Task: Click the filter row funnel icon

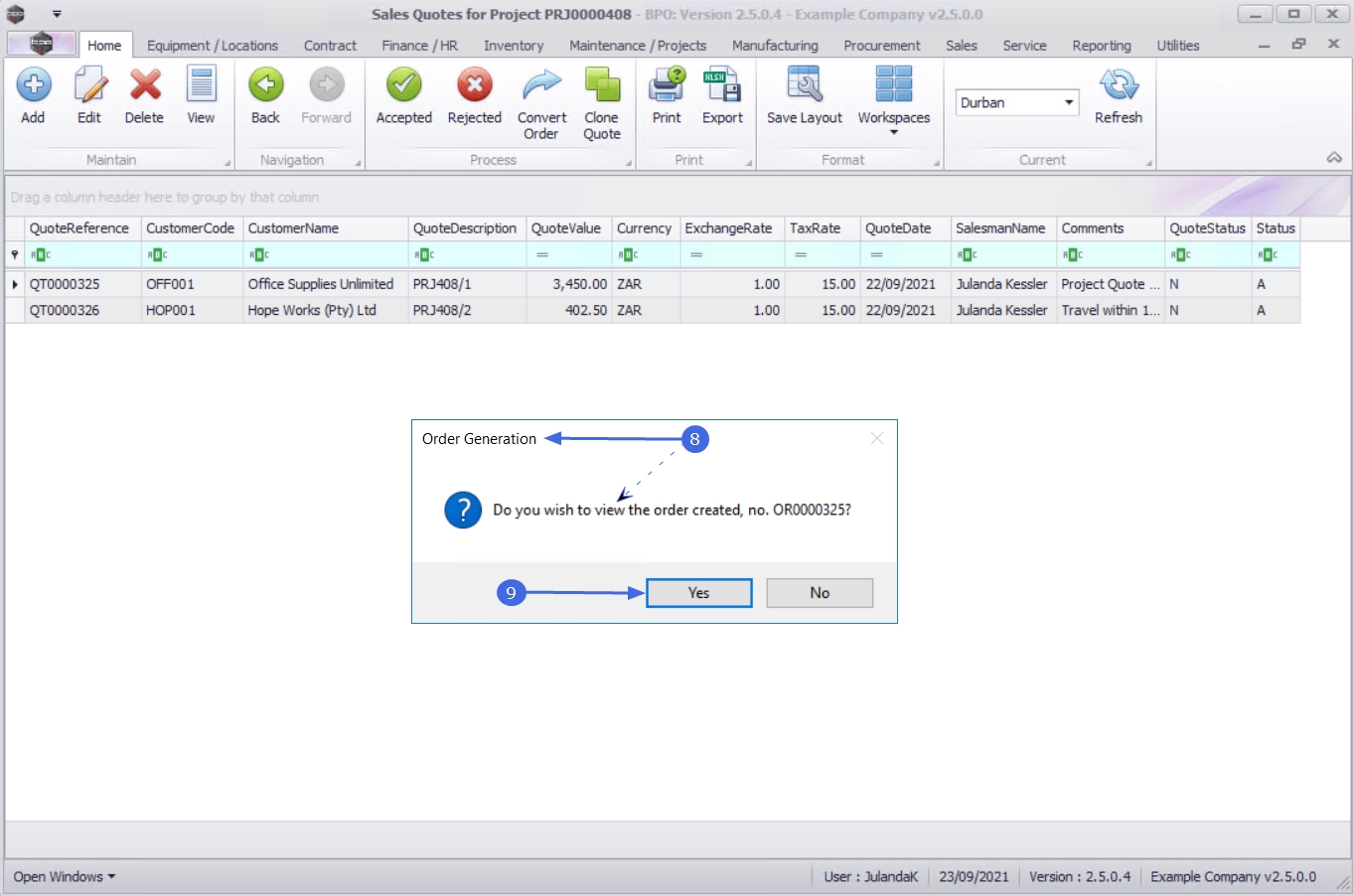Action: coord(15,255)
